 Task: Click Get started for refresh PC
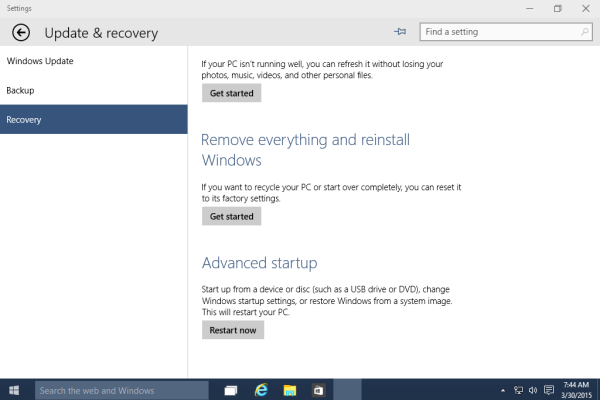point(232,93)
